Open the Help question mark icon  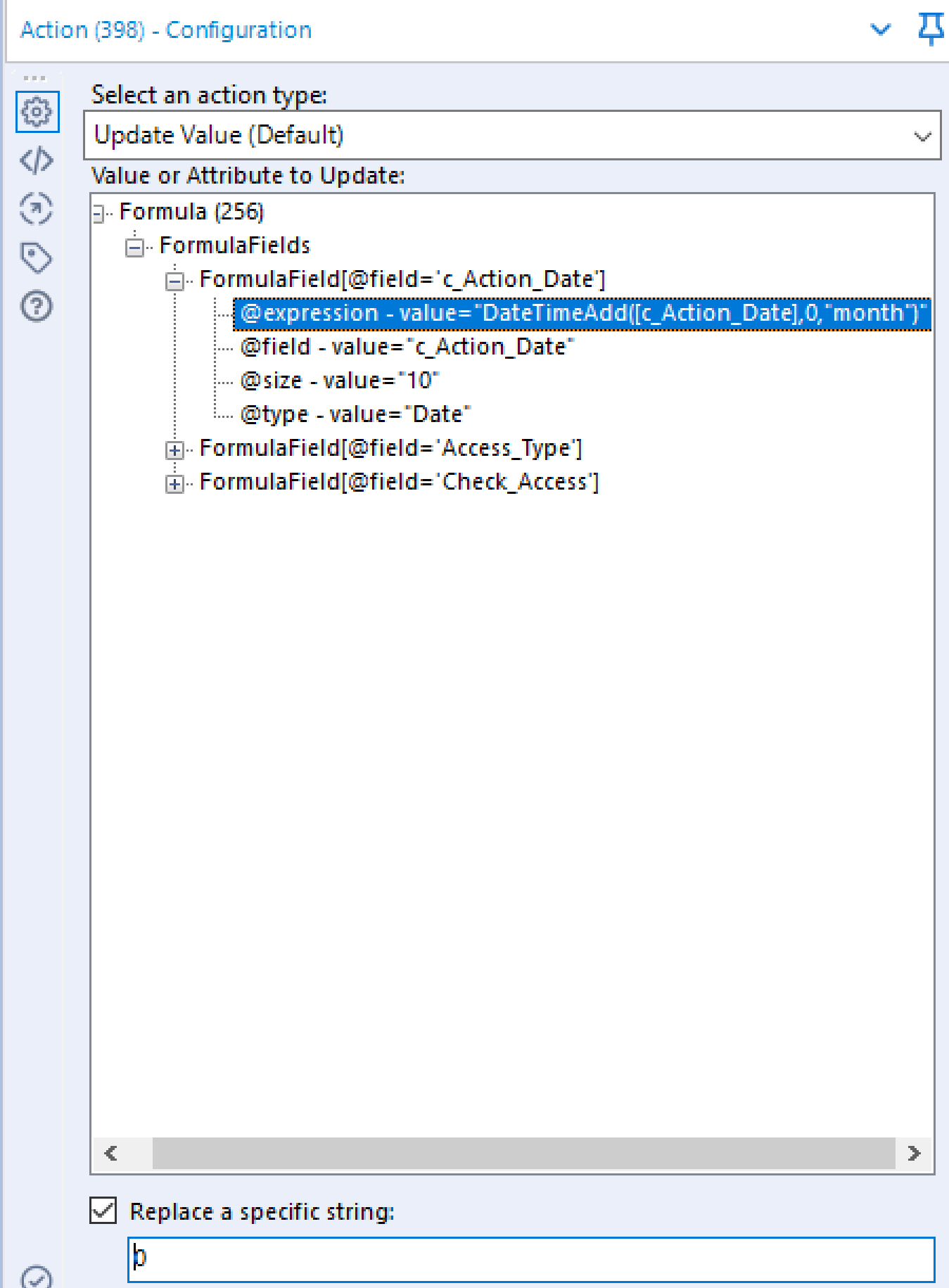(x=37, y=306)
